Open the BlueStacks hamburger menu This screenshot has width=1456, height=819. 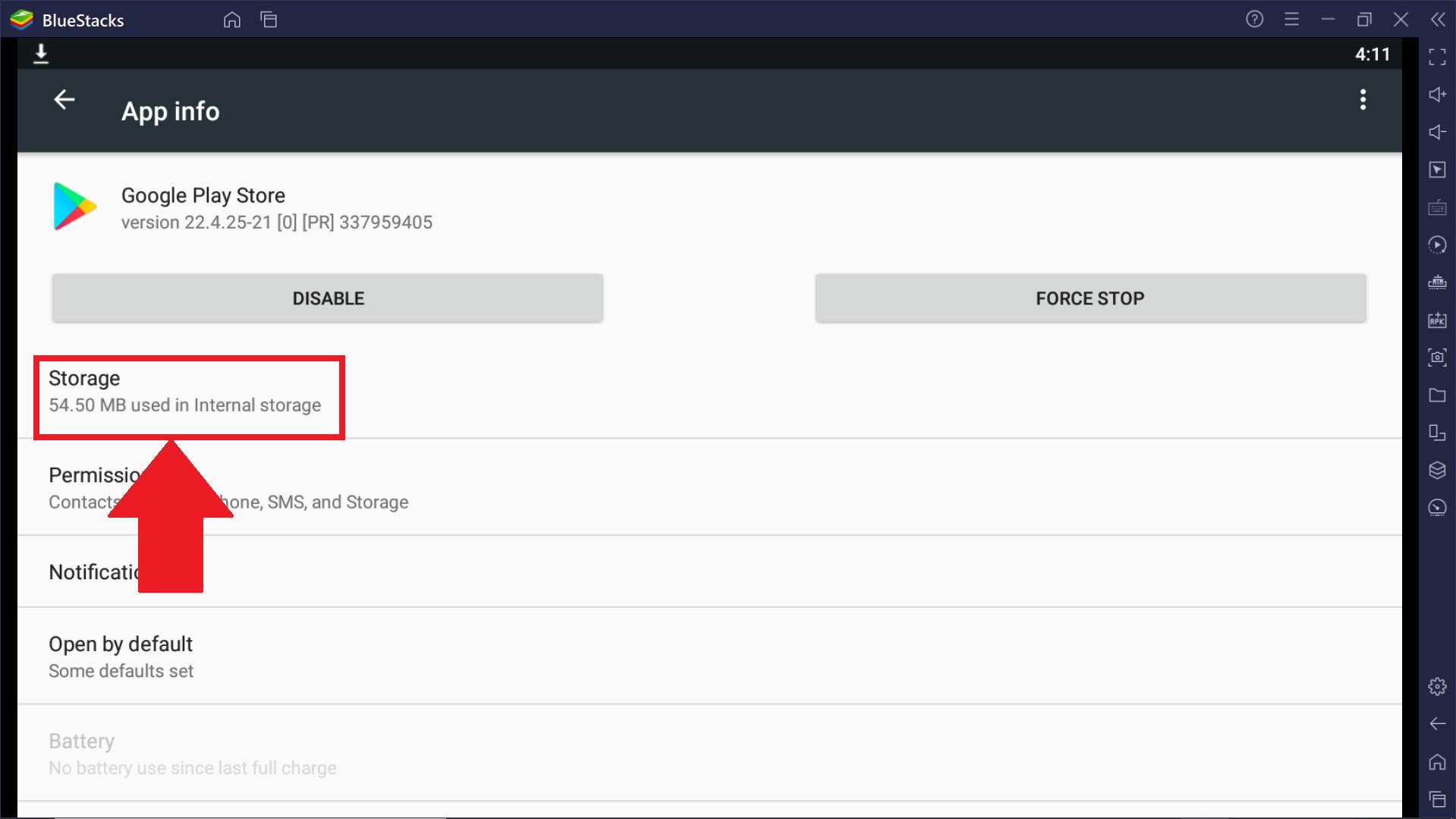click(1291, 19)
